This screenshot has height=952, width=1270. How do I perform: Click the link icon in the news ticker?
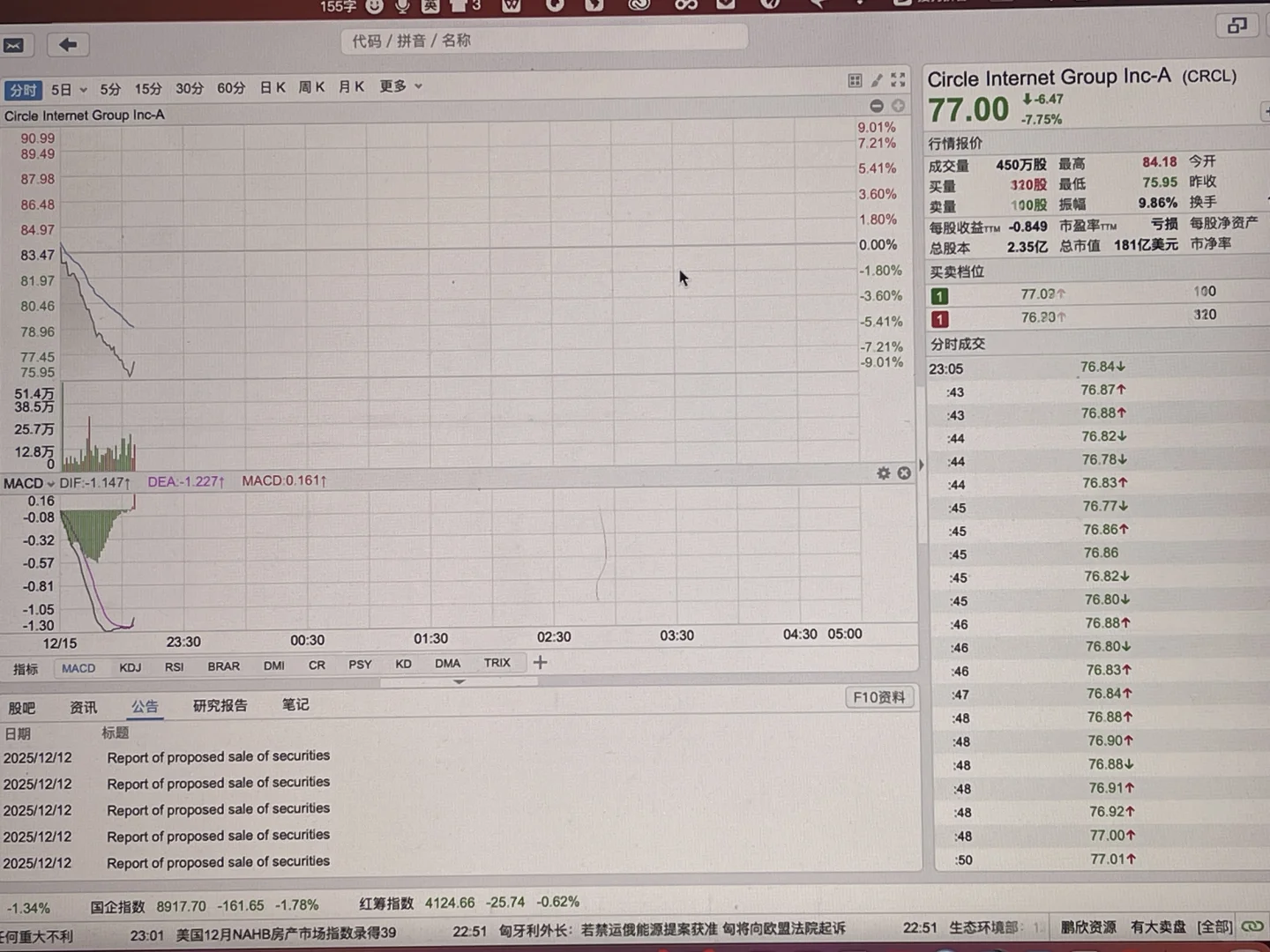1252,926
